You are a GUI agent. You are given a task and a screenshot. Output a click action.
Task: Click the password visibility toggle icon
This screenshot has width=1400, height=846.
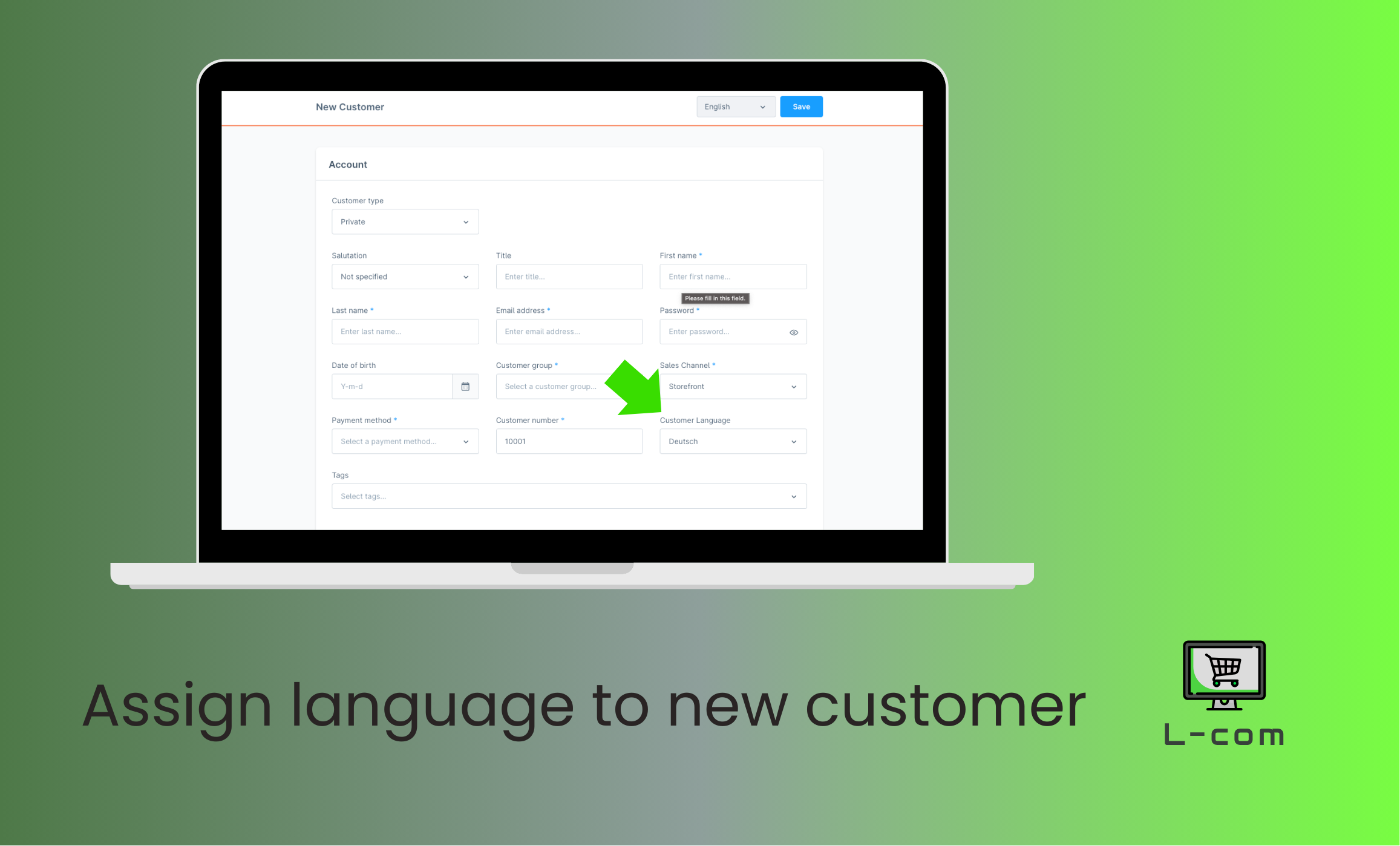tap(793, 332)
